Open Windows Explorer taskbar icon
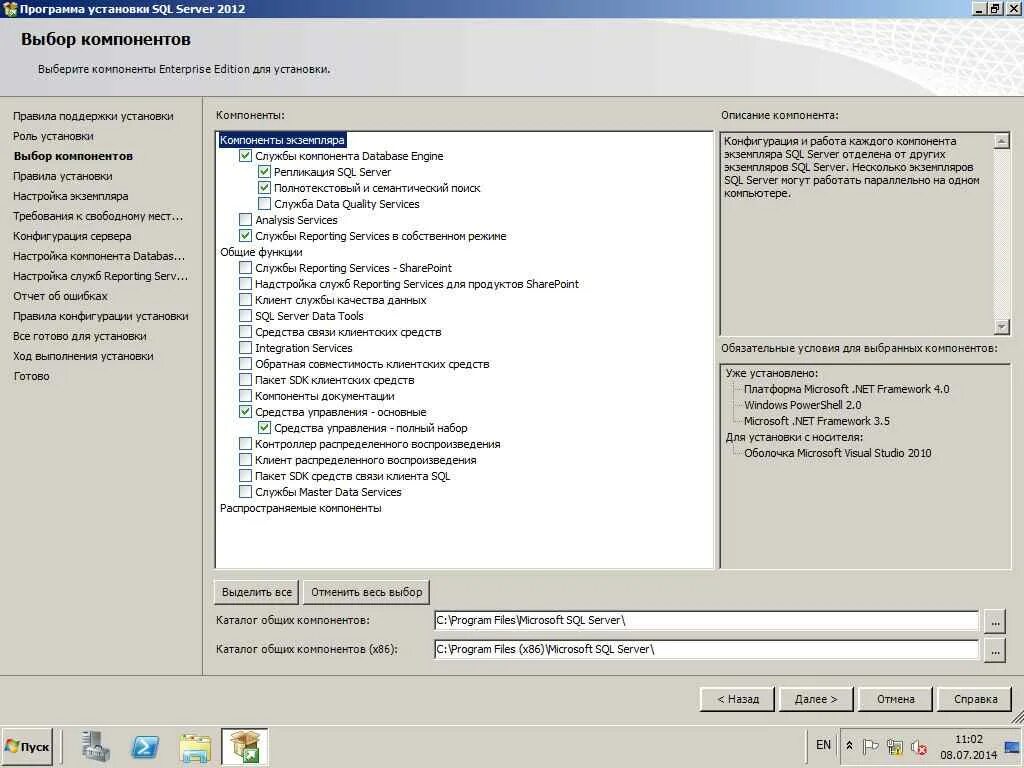Screen dimensions: 1024x768 [195, 746]
